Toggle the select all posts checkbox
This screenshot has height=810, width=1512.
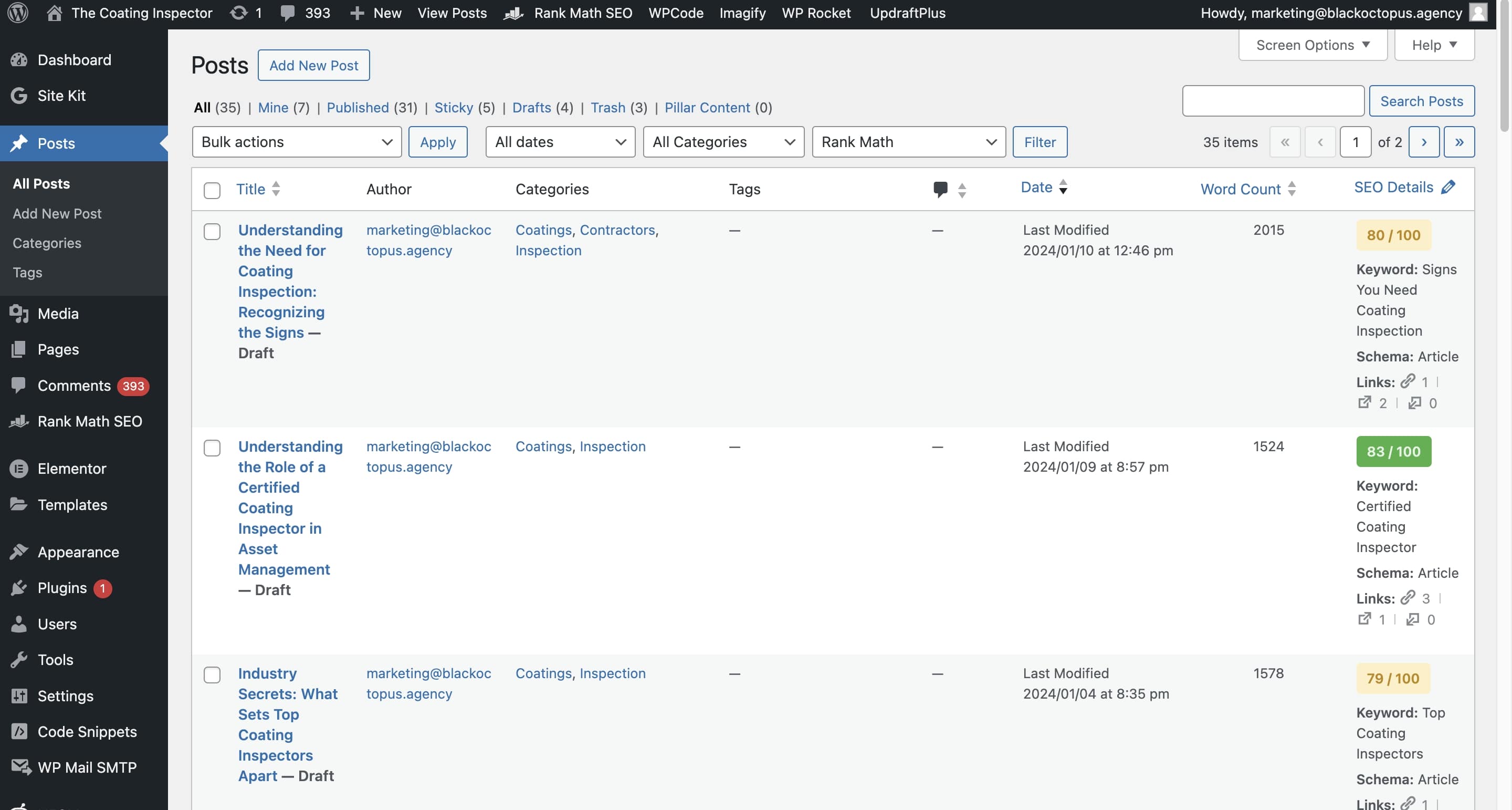click(x=212, y=190)
